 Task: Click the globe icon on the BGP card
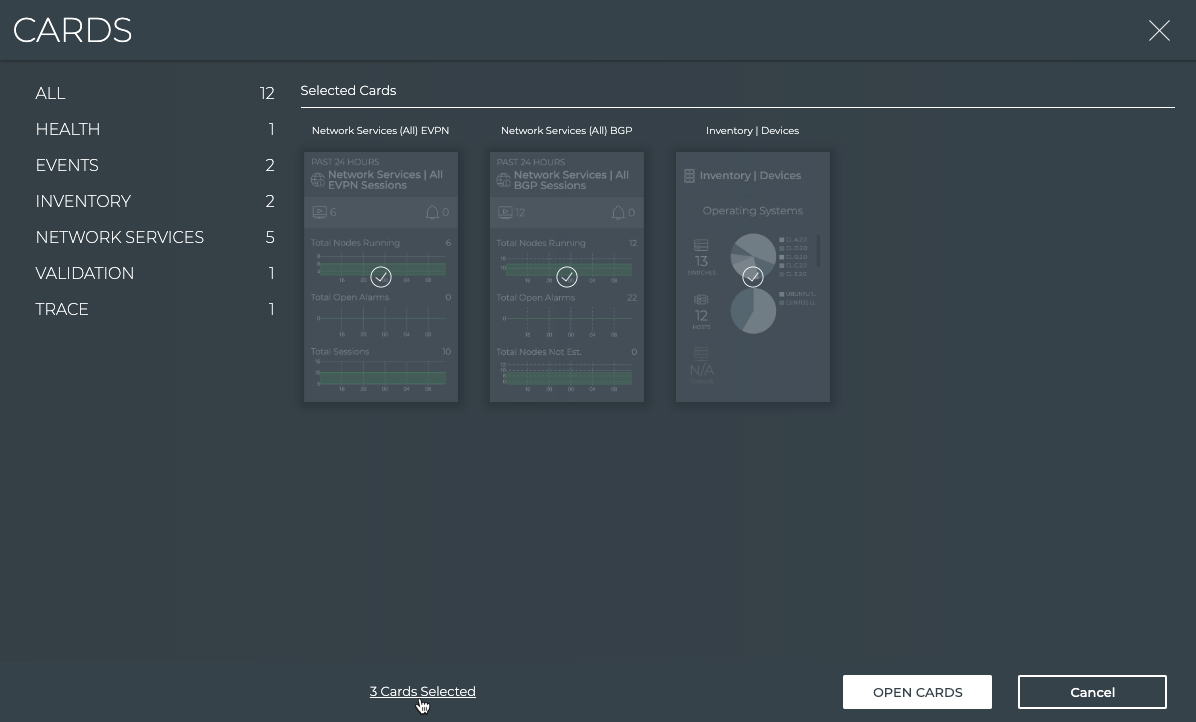point(504,180)
